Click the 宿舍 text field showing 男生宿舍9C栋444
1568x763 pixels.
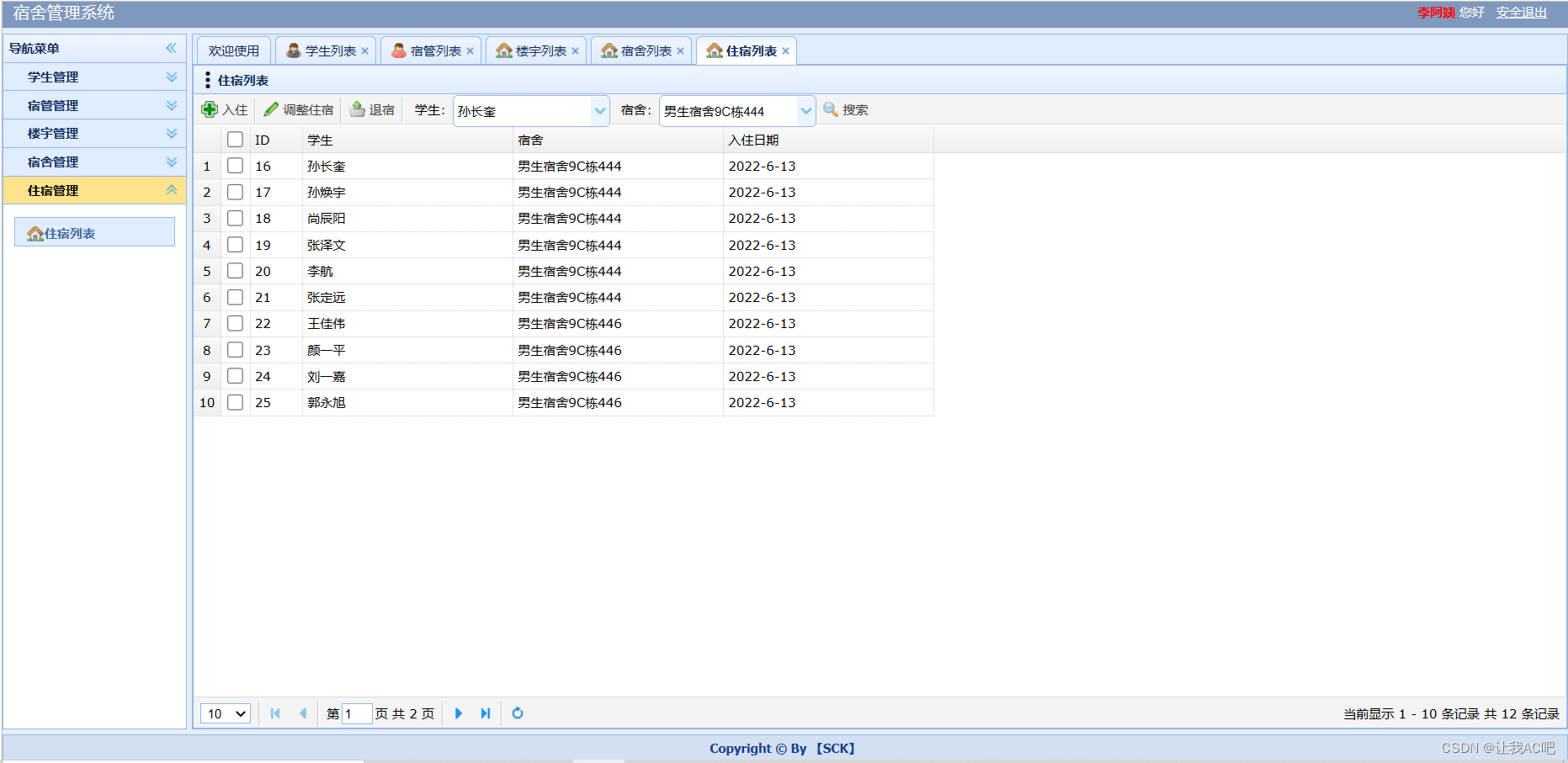[x=729, y=111]
